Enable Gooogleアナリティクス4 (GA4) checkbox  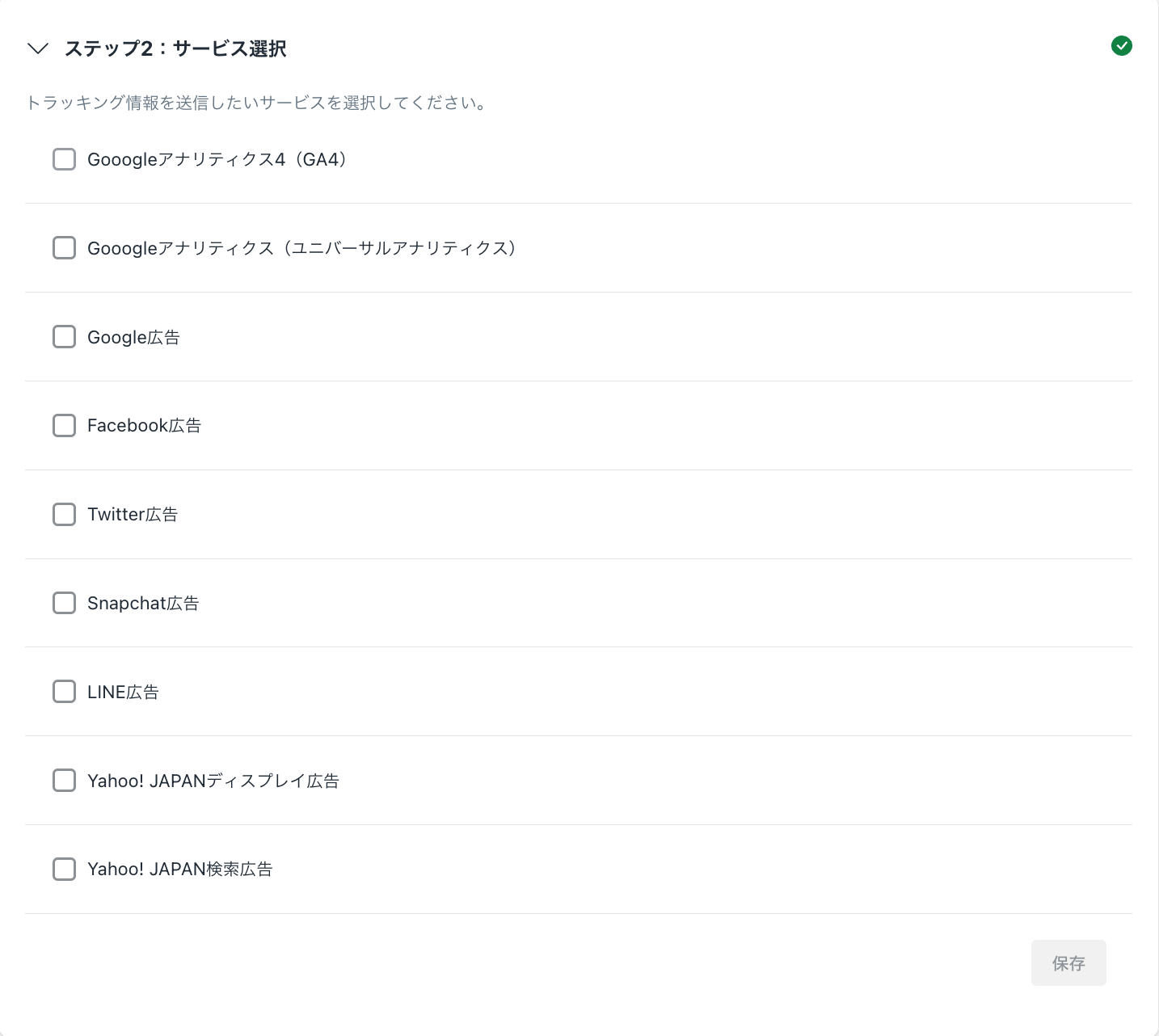64,159
